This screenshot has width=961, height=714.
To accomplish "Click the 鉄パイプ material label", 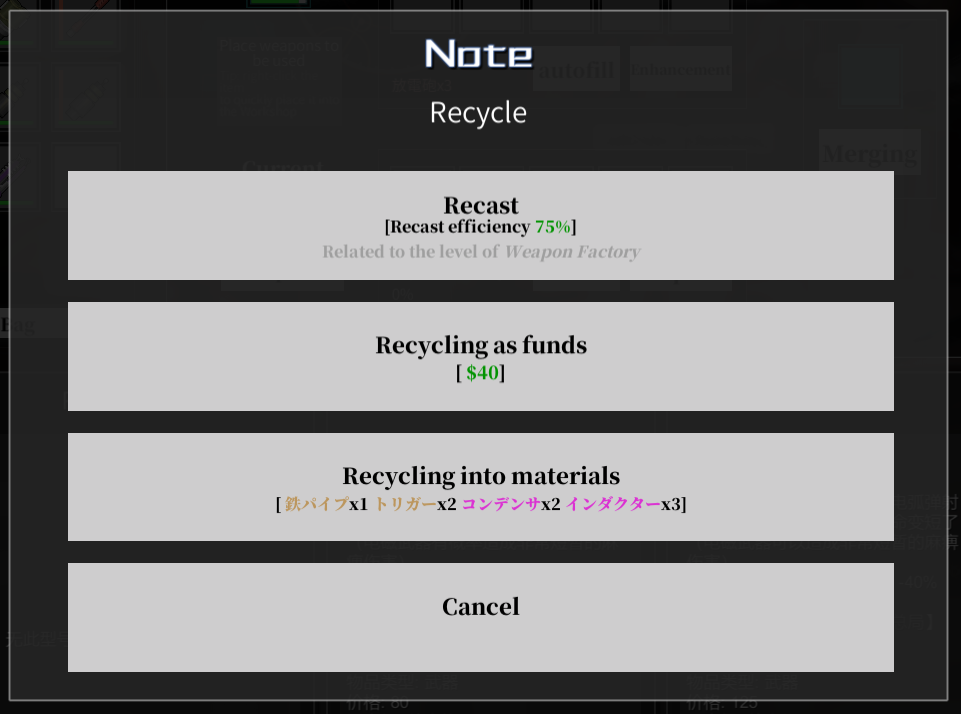I will [x=317, y=504].
